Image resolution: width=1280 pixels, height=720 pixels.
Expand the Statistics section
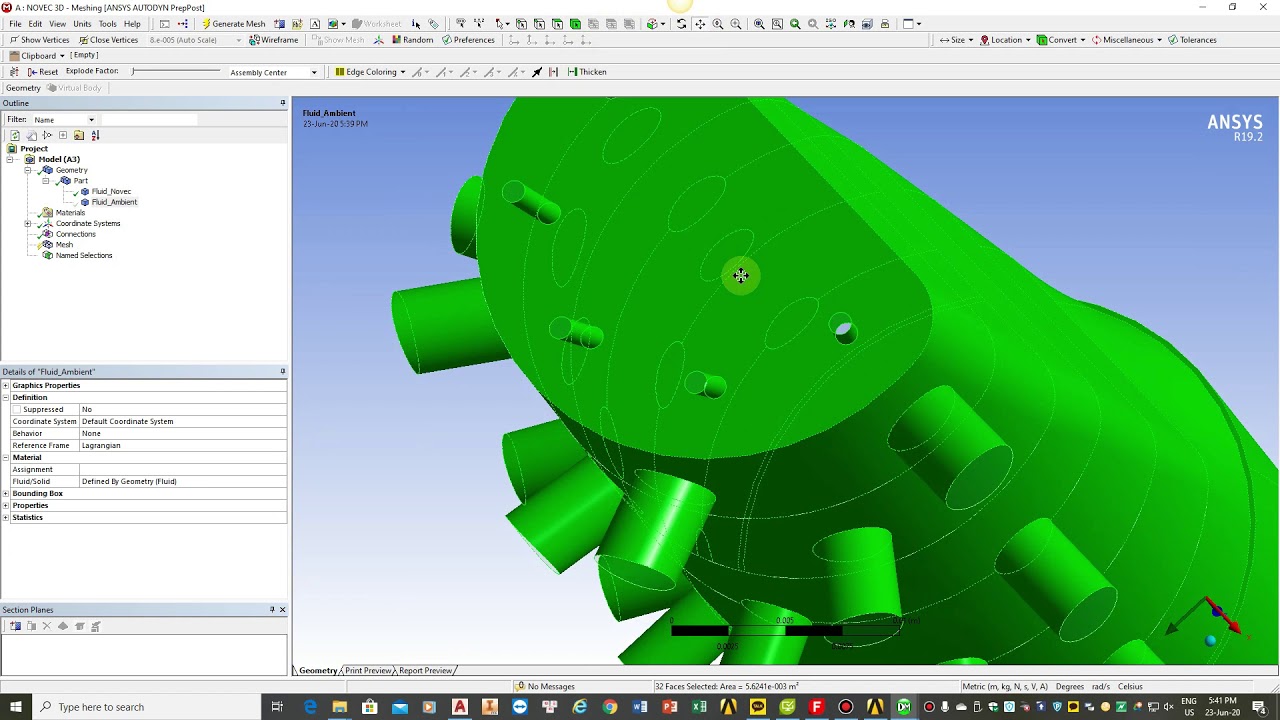point(6,517)
